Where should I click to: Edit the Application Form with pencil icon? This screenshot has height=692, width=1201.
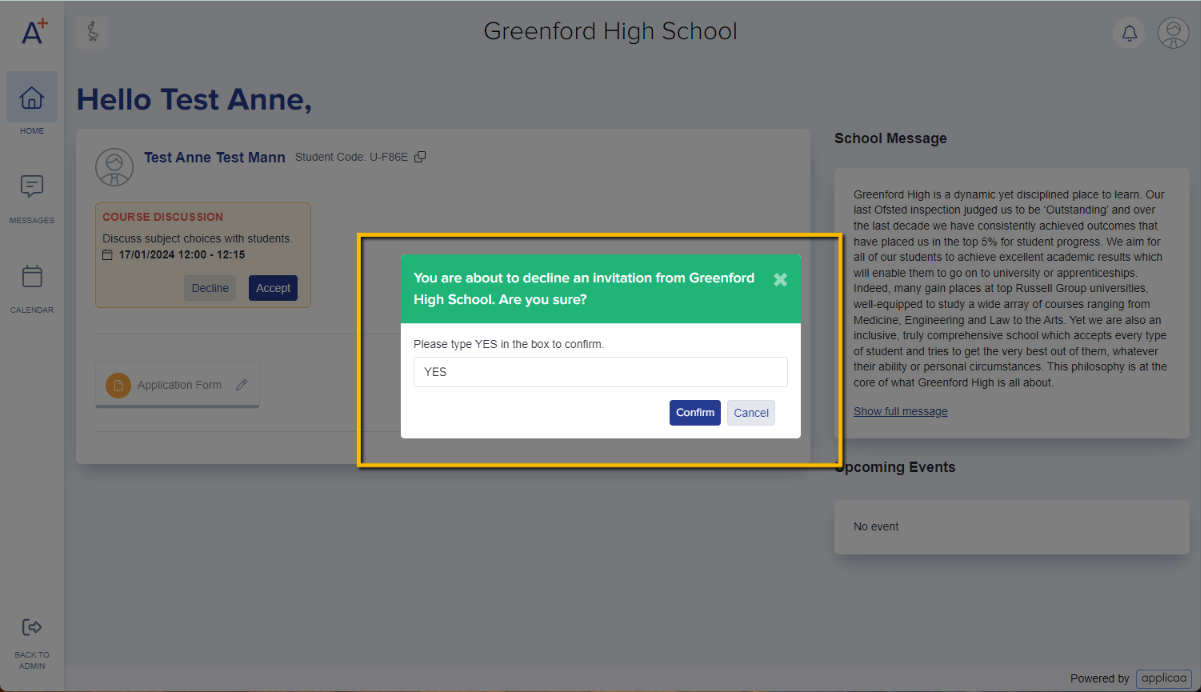click(241, 385)
